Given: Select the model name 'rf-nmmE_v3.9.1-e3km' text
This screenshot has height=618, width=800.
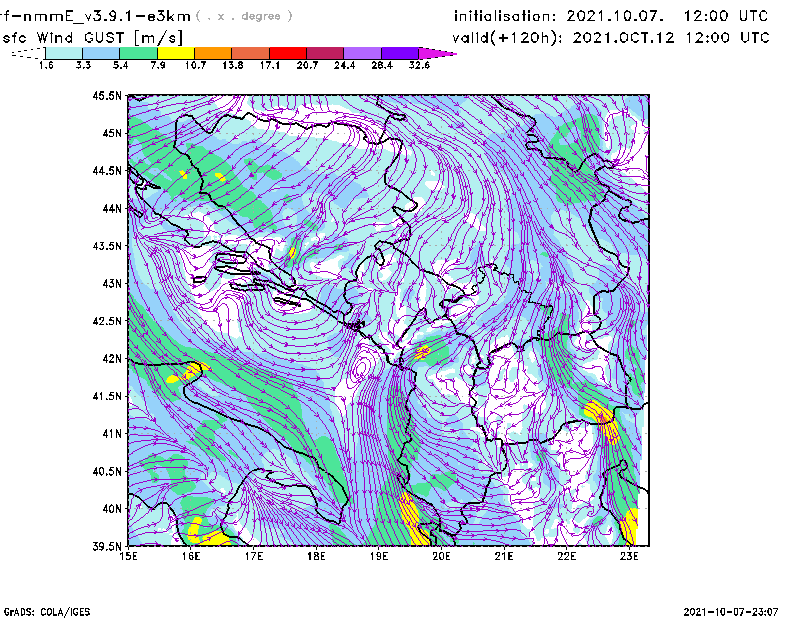Looking at the screenshot, I should pyautogui.click(x=95, y=16).
